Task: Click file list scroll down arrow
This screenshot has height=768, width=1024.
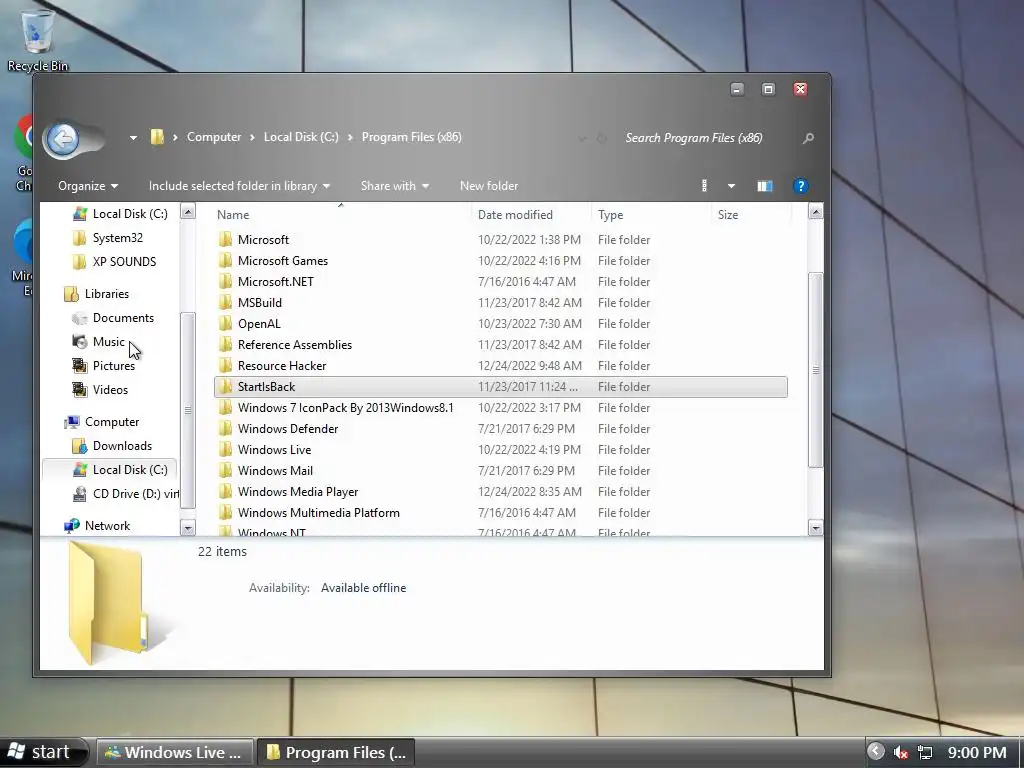Action: (816, 528)
